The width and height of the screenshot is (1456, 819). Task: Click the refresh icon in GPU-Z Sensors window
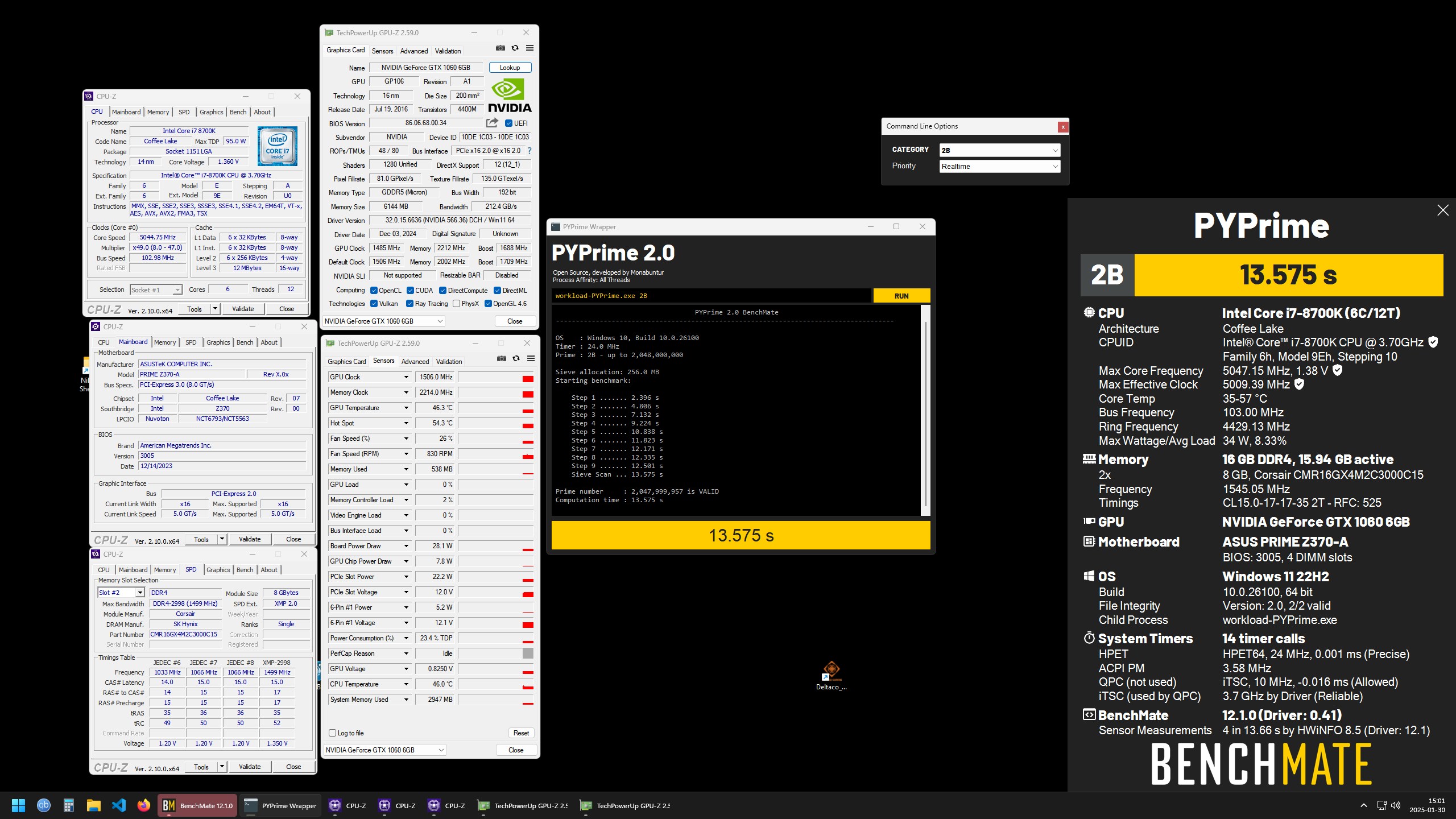tap(516, 359)
